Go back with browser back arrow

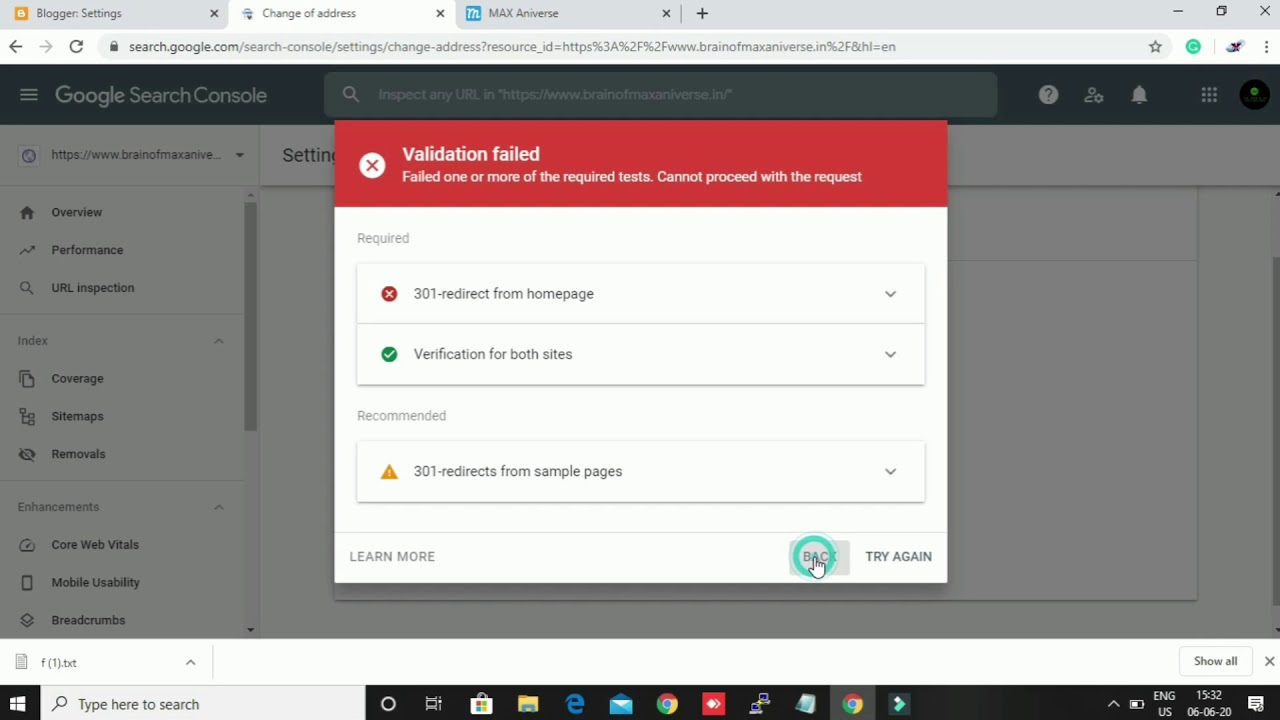[x=15, y=46]
